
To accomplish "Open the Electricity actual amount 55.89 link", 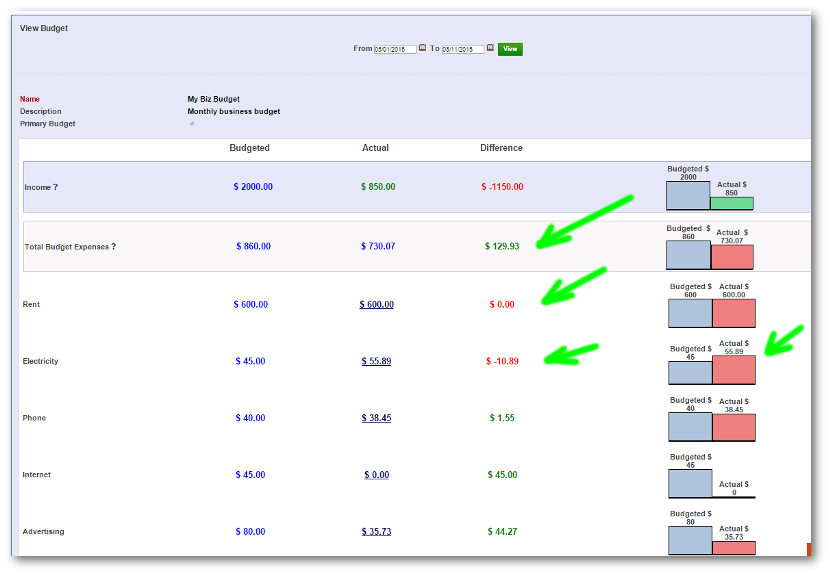I will click(x=377, y=362).
